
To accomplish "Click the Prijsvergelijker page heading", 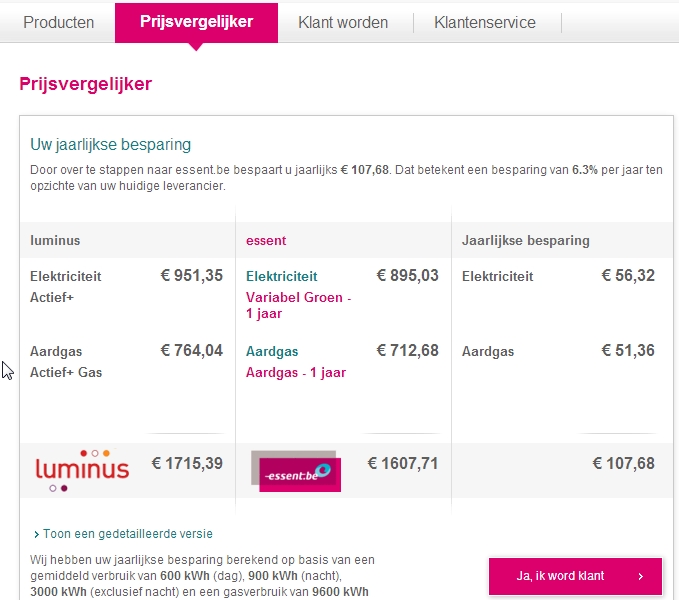I will 85,84.
